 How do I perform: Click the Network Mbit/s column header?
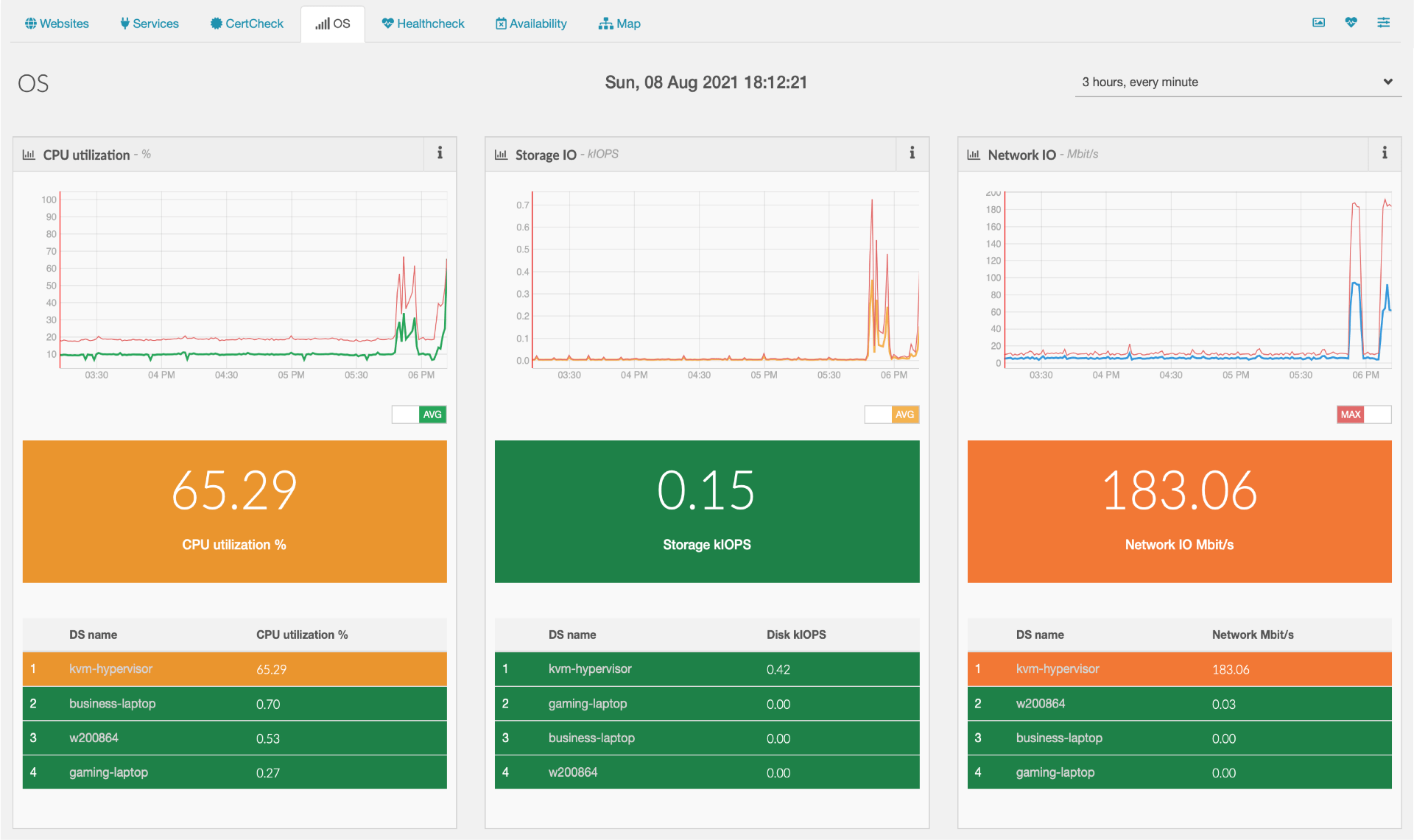1252,635
